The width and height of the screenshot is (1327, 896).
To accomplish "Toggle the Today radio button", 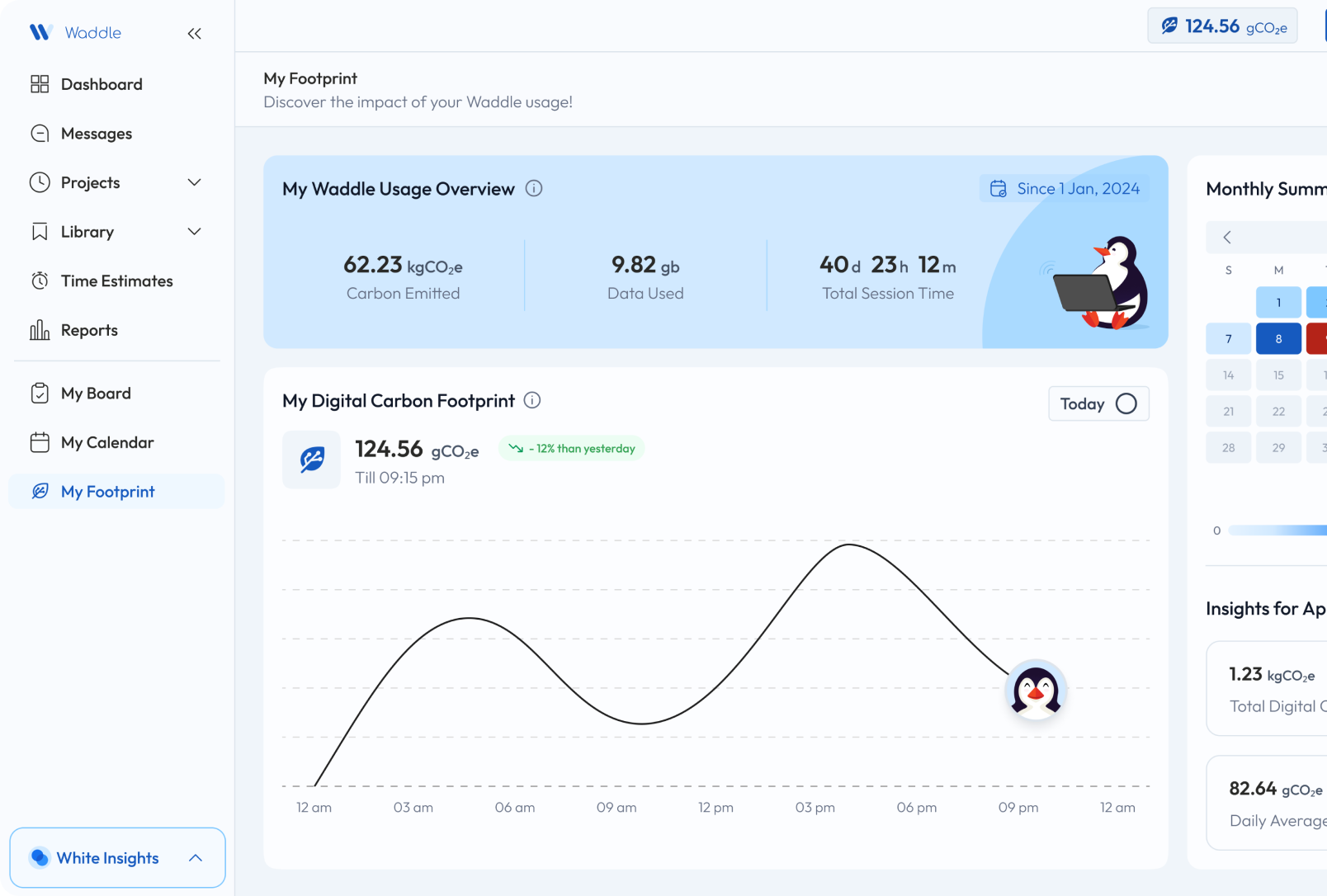I will tap(1126, 404).
